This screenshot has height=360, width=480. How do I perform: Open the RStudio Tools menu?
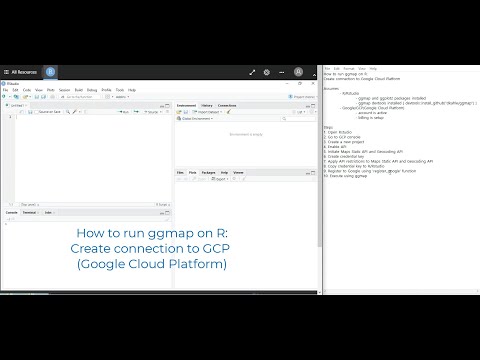pyautogui.click(x=120, y=90)
